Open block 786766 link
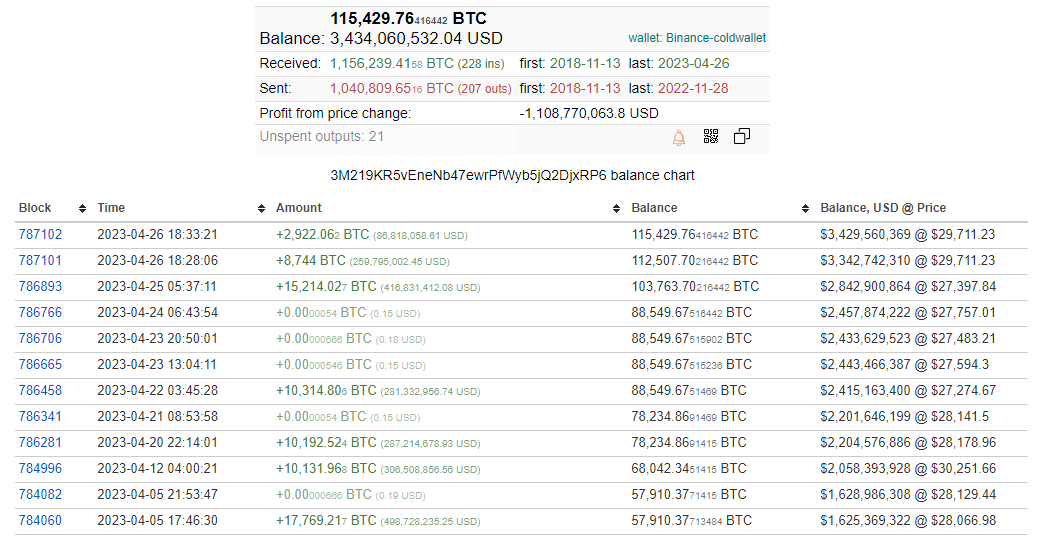The width and height of the screenshot is (1041, 543). click(40, 313)
